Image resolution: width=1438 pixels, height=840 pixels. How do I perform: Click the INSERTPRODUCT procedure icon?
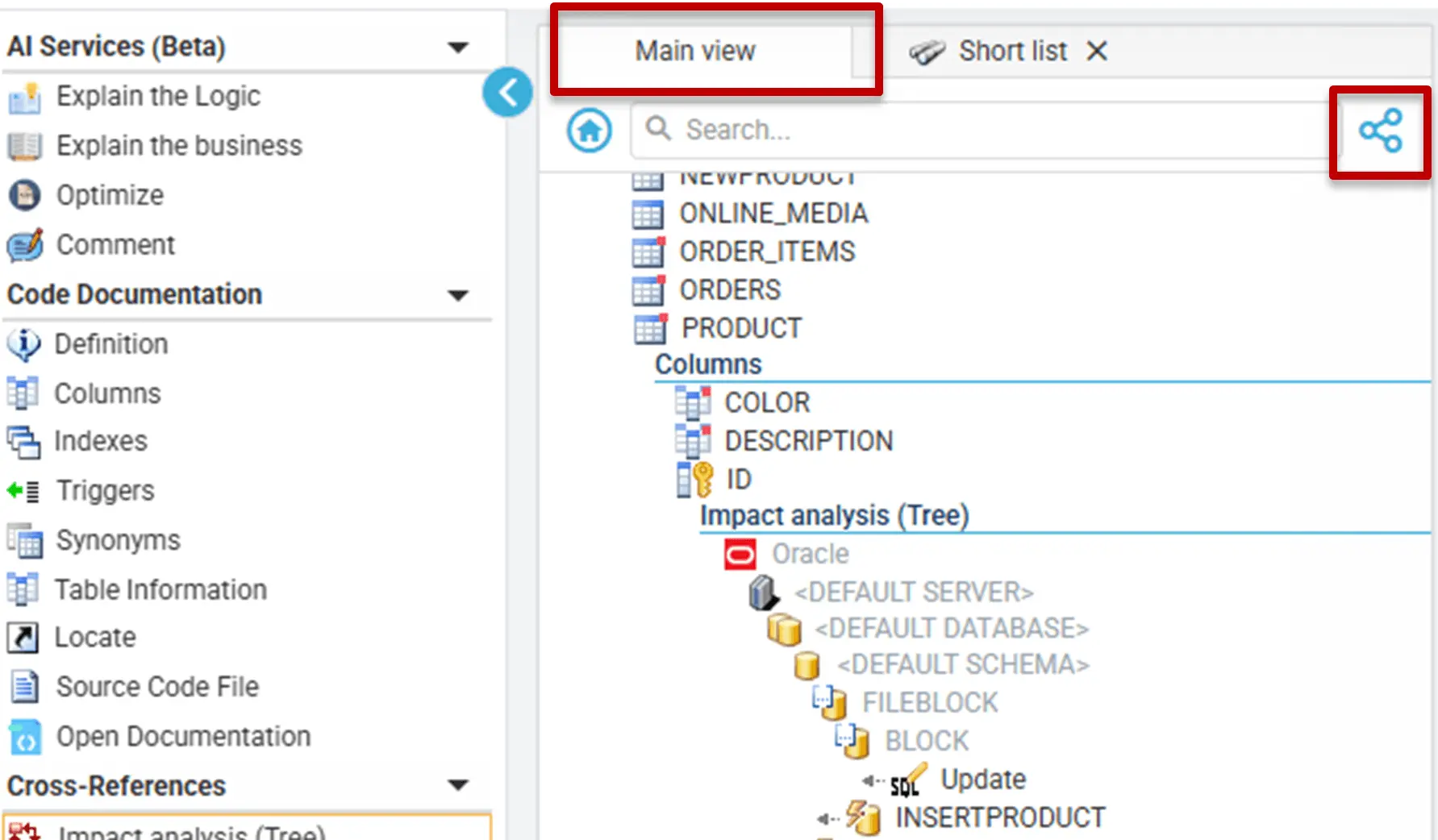click(x=864, y=817)
